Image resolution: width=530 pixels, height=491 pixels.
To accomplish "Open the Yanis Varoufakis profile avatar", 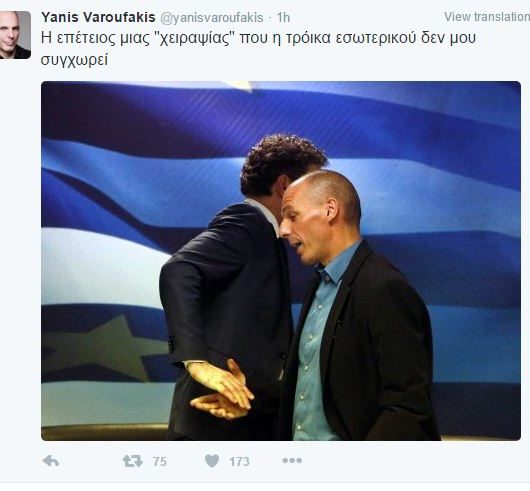I will tap(15, 35).
